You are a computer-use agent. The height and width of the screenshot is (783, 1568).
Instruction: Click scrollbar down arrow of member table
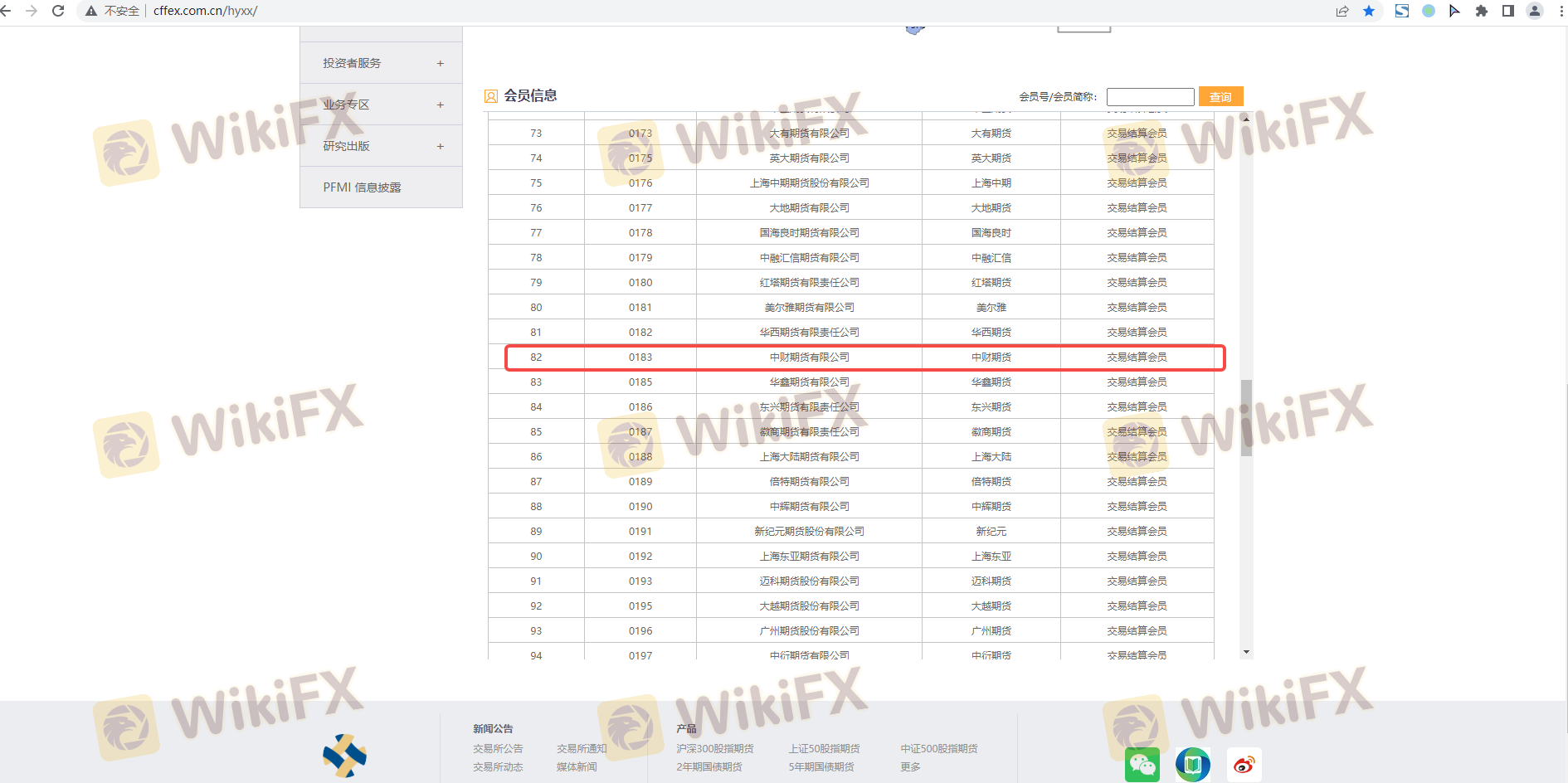coord(1246,653)
